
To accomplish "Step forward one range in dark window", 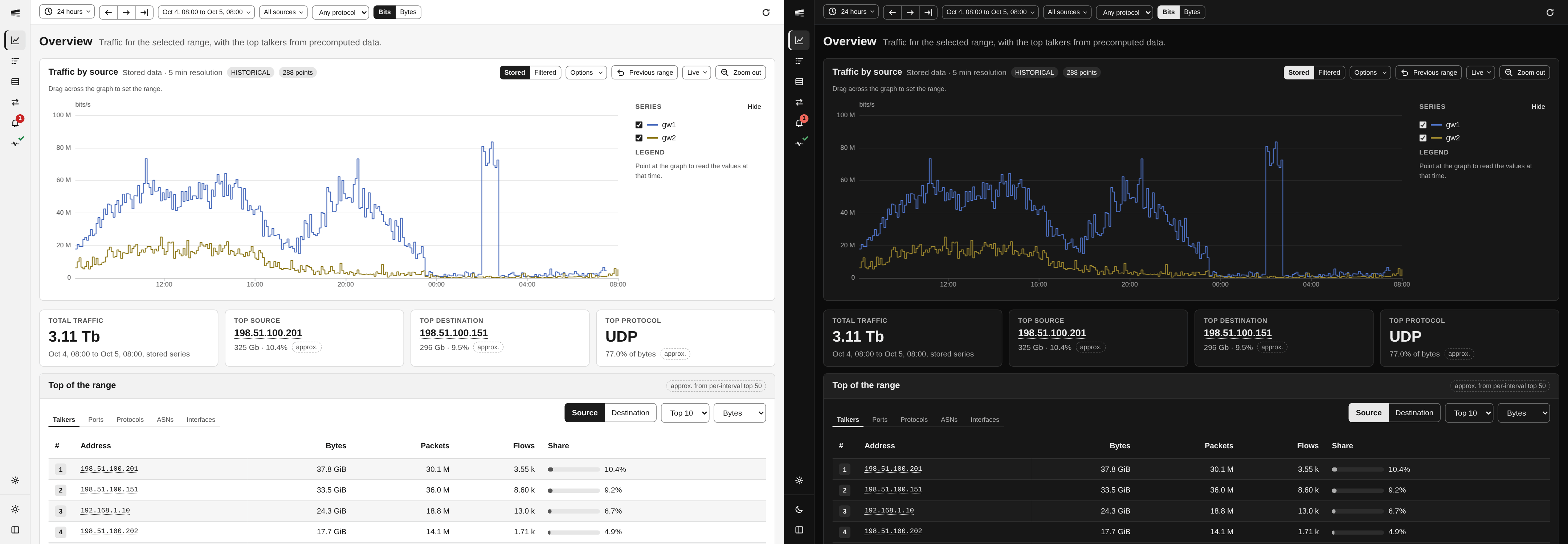I will tap(910, 12).
